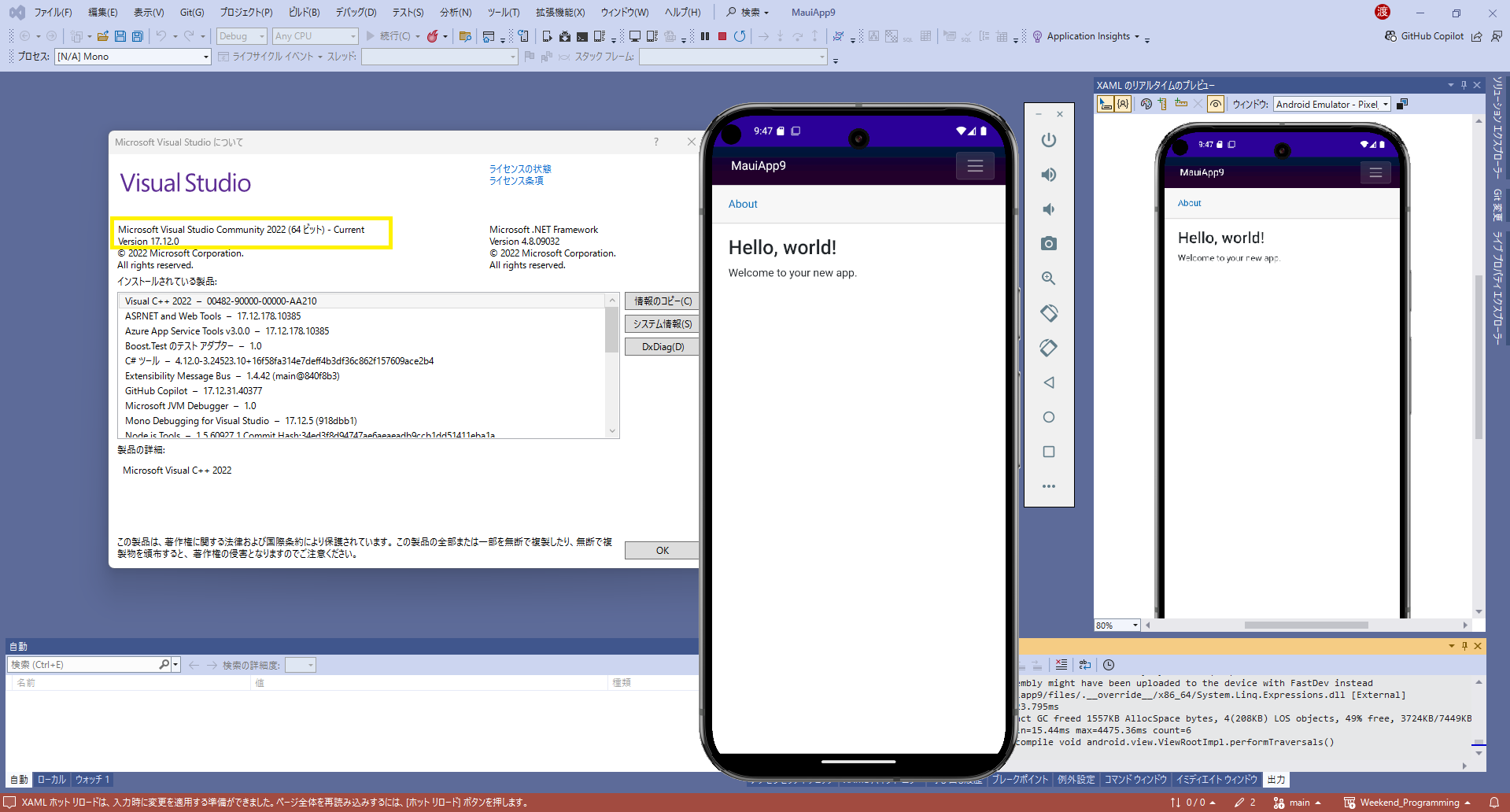Screen dimensions: 1510x812
Task: Click the clock timestamp icon in Output
Action: [1109, 665]
